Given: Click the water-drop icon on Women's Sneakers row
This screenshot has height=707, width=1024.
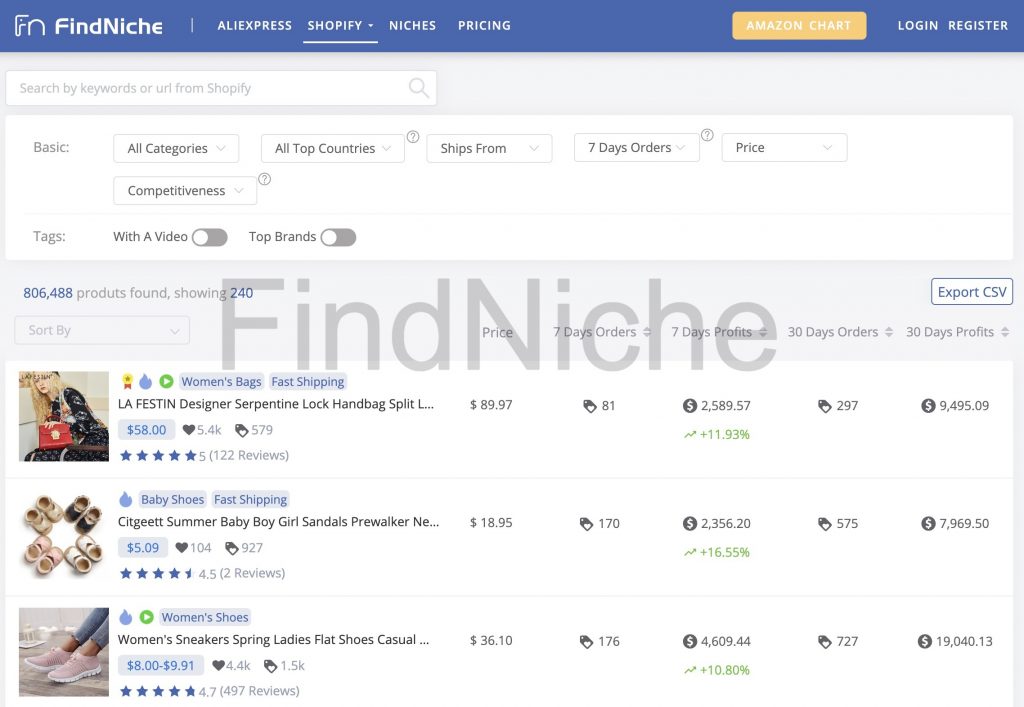Looking at the screenshot, I should click(x=125, y=617).
